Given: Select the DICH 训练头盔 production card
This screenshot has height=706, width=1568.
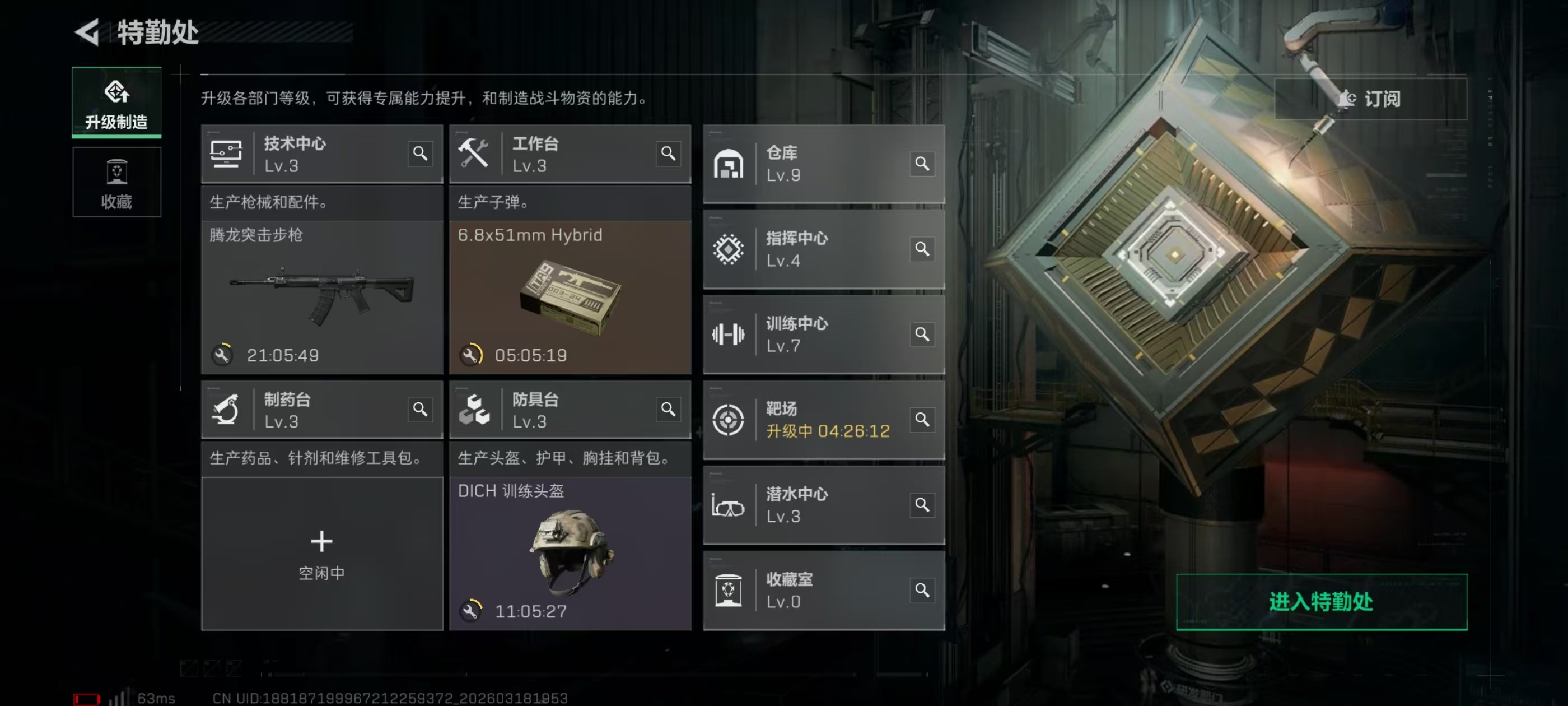Looking at the screenshot, I should (570, 554).
